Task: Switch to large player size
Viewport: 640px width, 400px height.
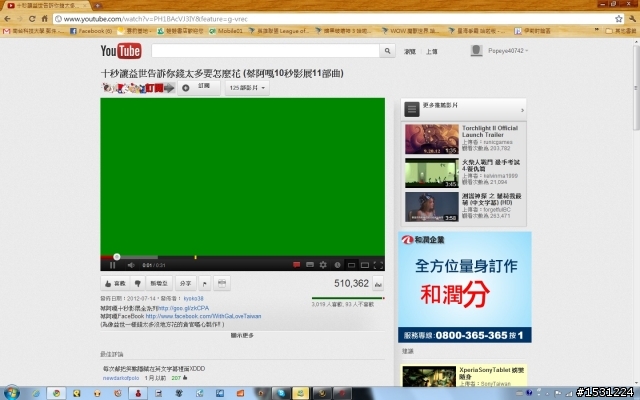Action: pyautogui.click(x=365, y=265)
